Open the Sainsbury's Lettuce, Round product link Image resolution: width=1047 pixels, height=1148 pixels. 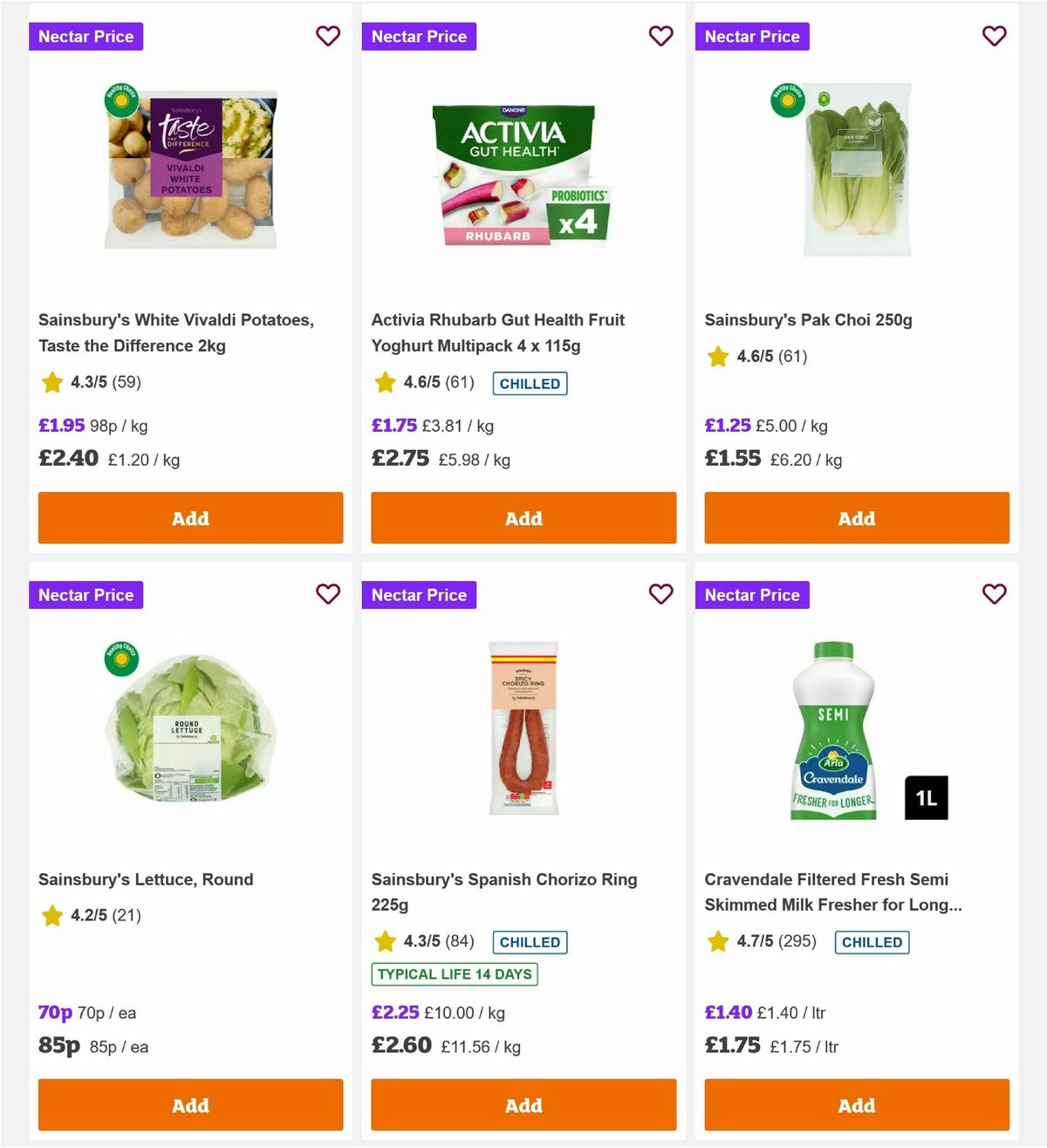[x=146, y=879]
